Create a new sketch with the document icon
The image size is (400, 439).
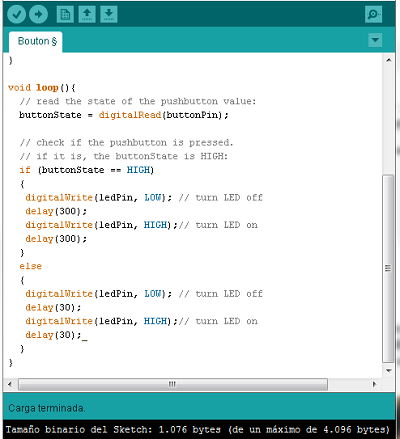click(65, 14)
